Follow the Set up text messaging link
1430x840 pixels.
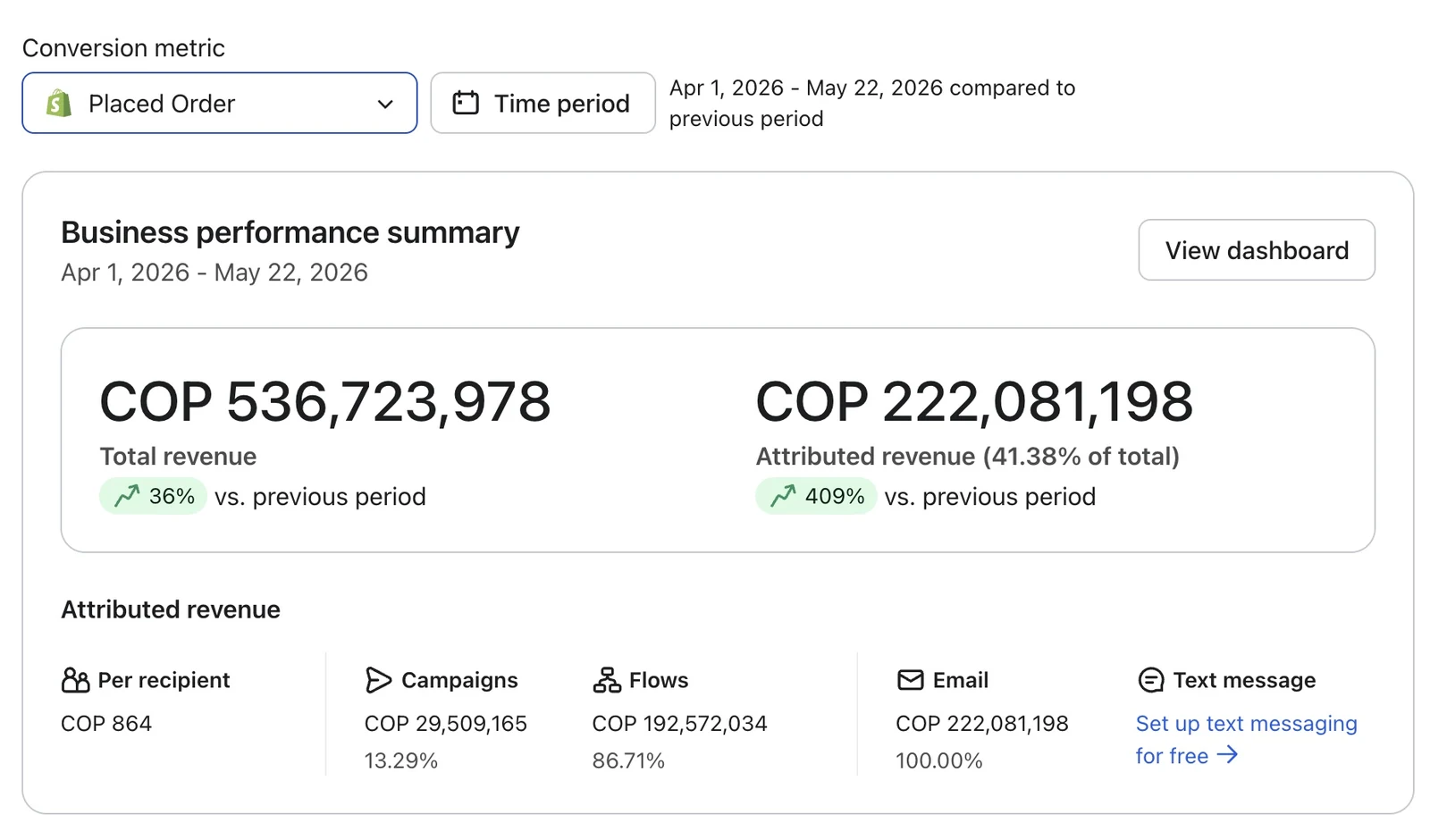coord(1246,739)
